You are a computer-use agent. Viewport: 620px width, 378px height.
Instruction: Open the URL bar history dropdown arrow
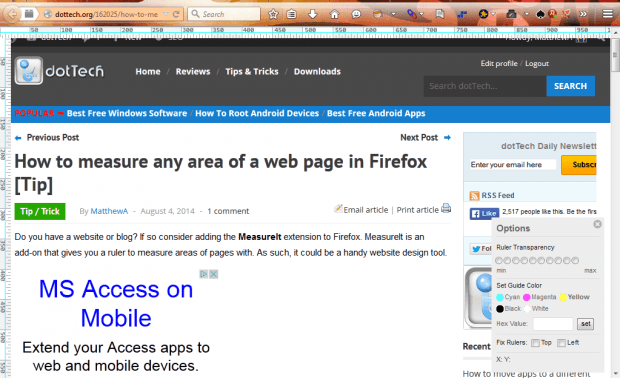[166, 14]
